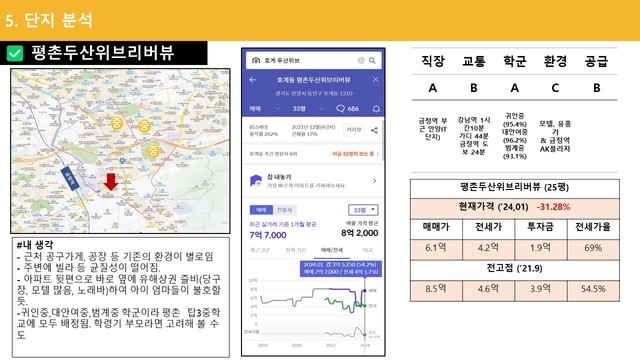
Task: Switch to 최근 3년 tab
Action: (260, 250)
